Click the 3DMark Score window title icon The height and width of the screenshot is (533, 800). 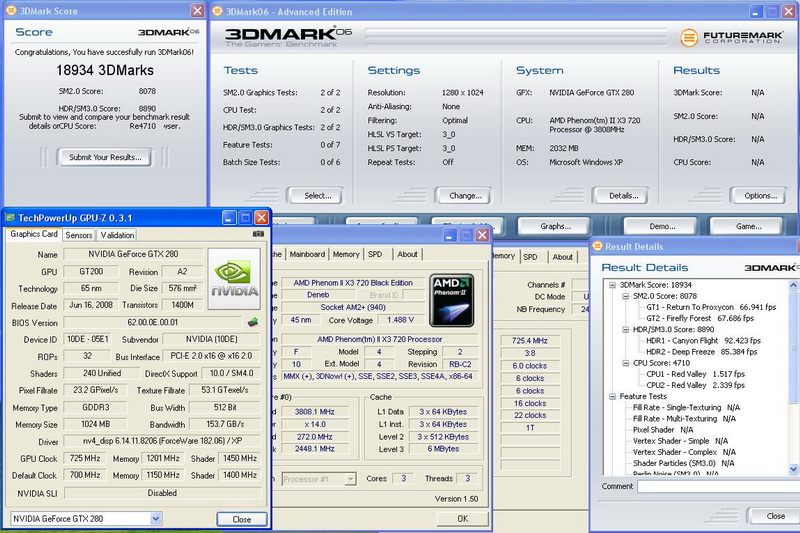[x=10, y=11]
